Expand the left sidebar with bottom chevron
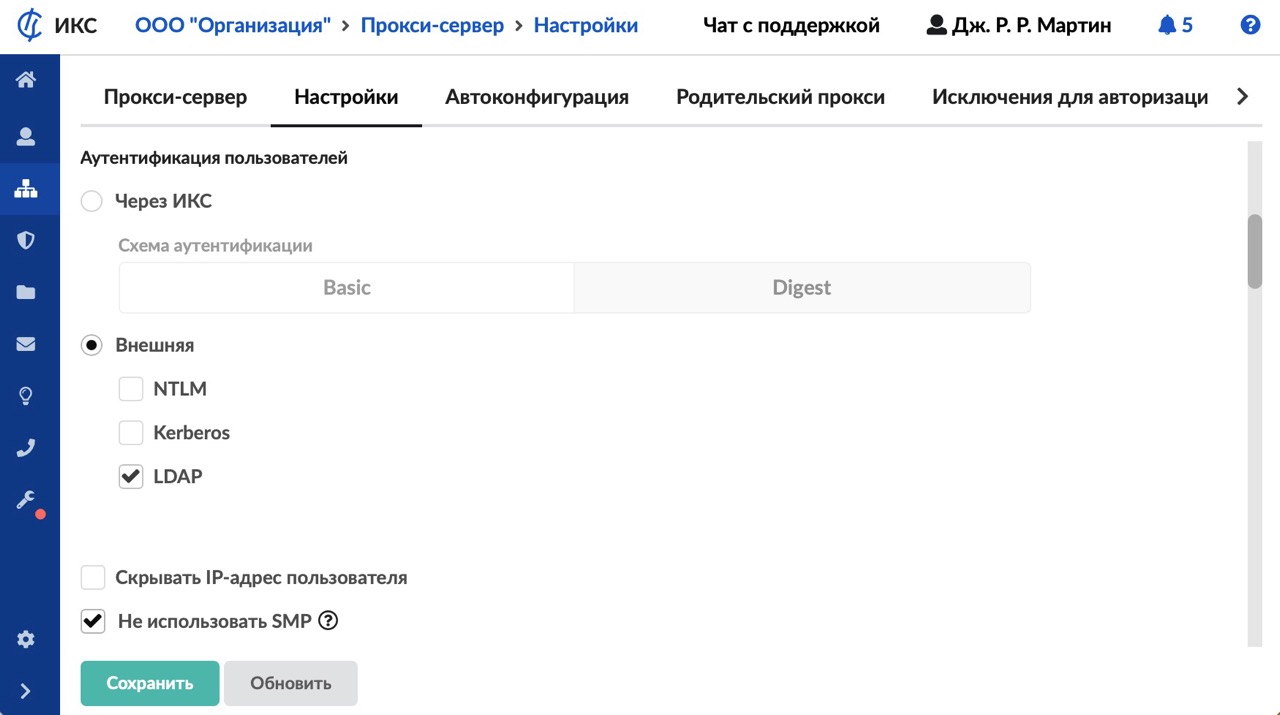Viewport: 1280px width, 715px height. point(26,691)
